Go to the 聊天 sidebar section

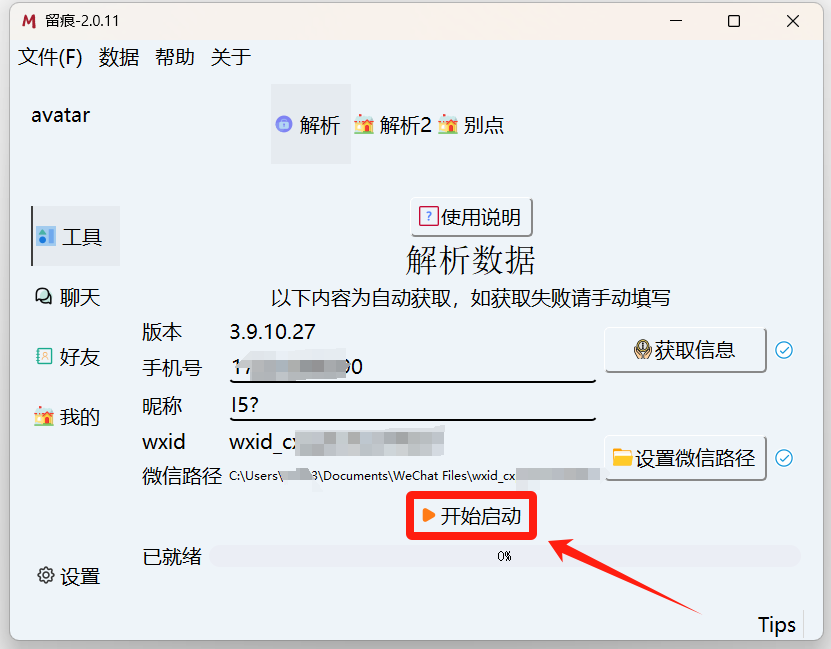tap(68, 297)
